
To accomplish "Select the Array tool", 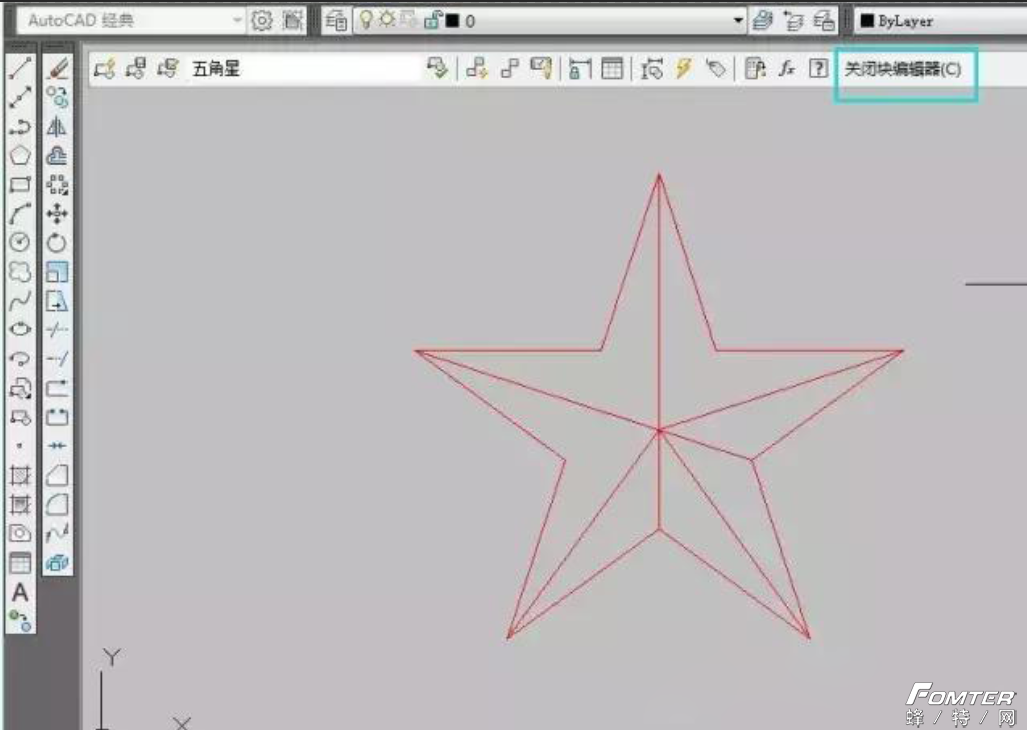I will click(x=57, y=185).
